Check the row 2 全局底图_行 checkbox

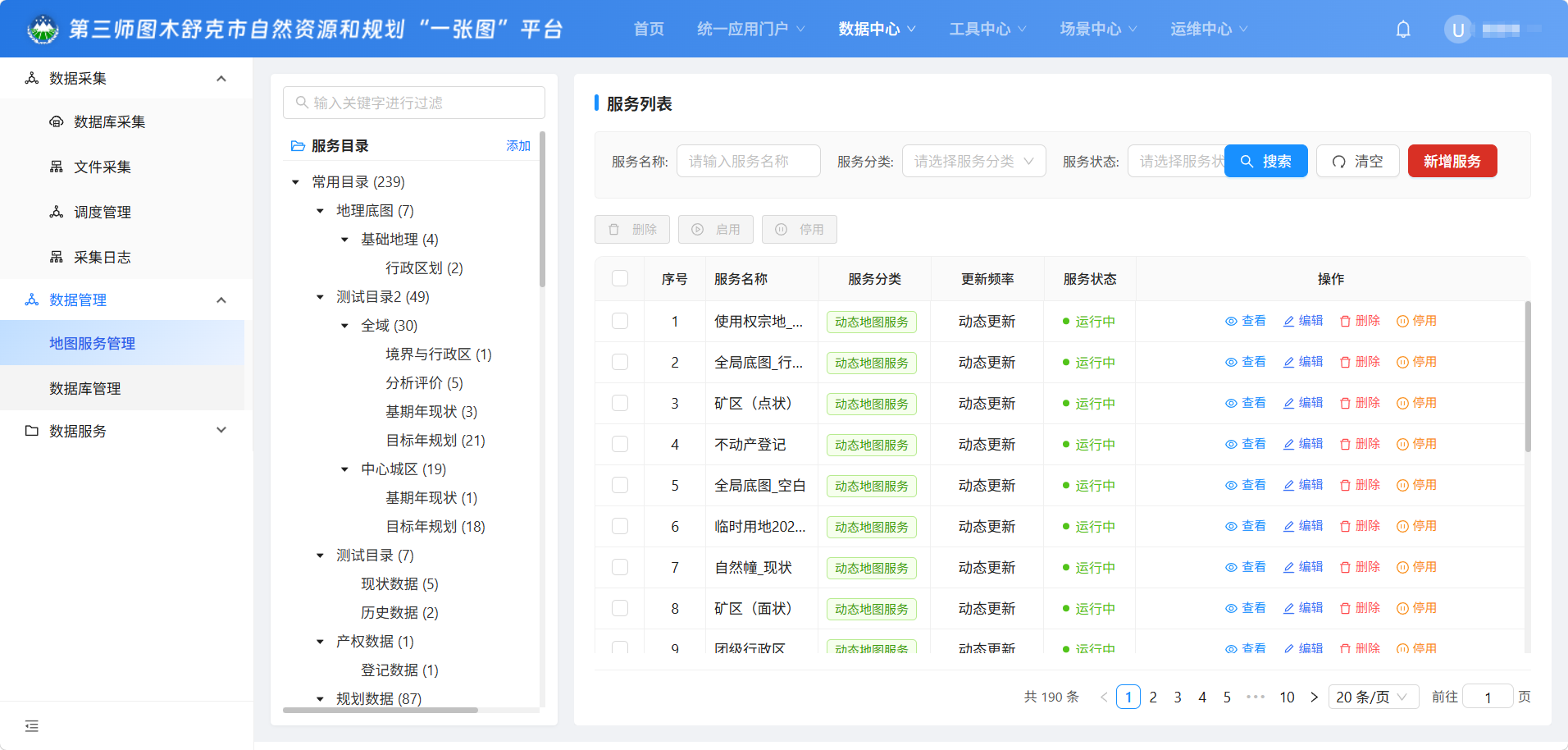(x=620, y=362)
